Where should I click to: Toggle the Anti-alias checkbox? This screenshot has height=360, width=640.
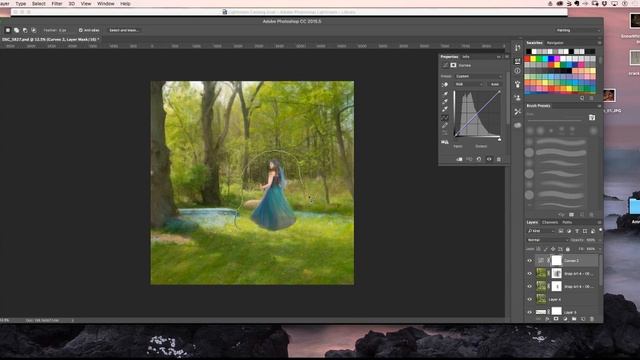point(81,30)
